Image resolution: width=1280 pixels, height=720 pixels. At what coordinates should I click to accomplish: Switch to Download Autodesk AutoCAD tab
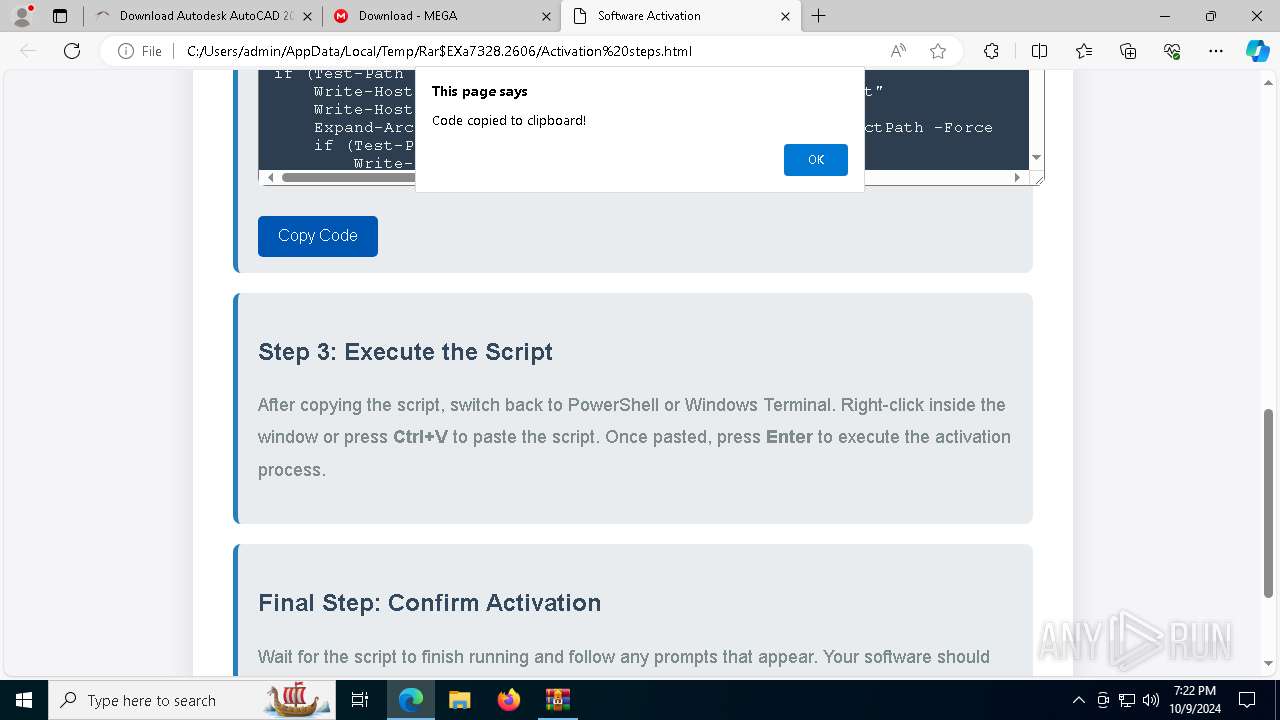click(x=196, y=16)
